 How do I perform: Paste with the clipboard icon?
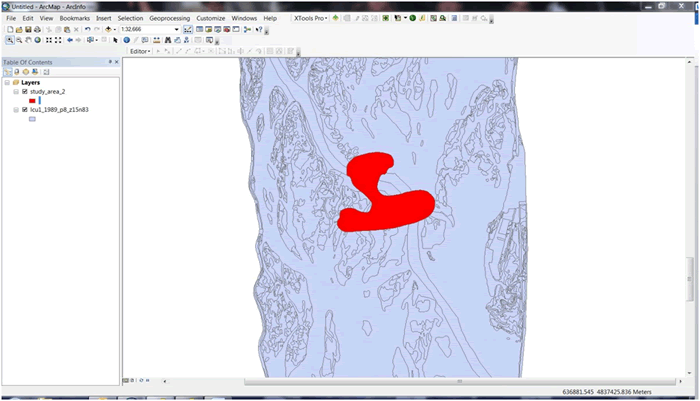(67, 29)
